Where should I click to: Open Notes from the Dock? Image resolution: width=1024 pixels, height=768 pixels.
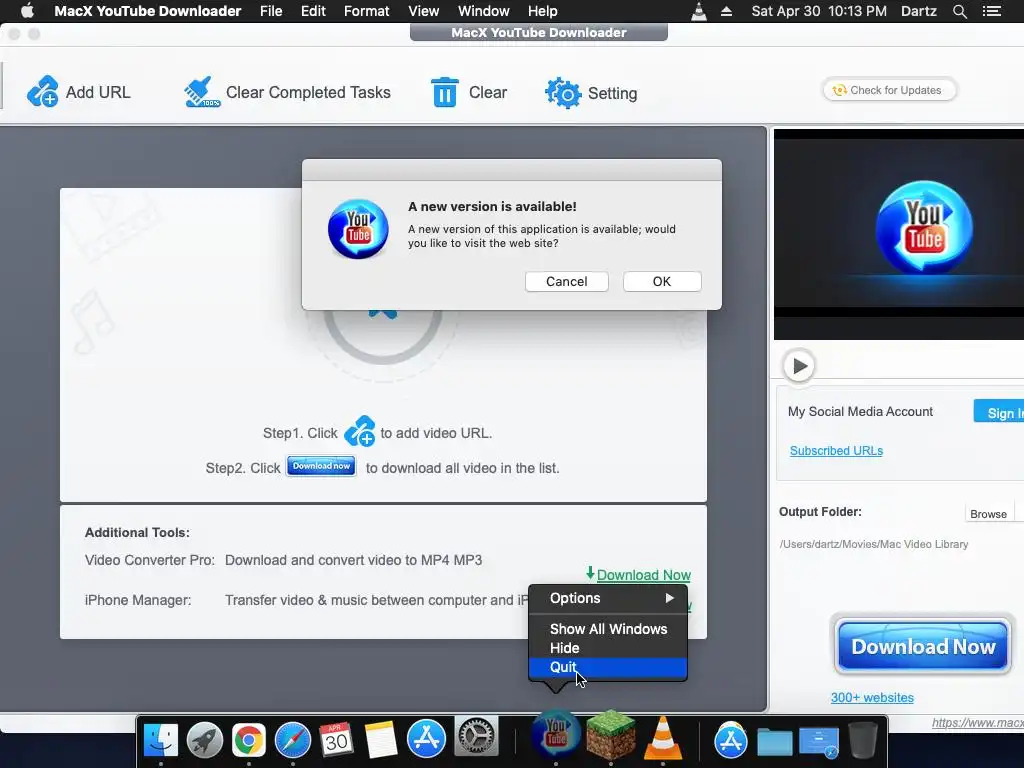pos(381,740)
